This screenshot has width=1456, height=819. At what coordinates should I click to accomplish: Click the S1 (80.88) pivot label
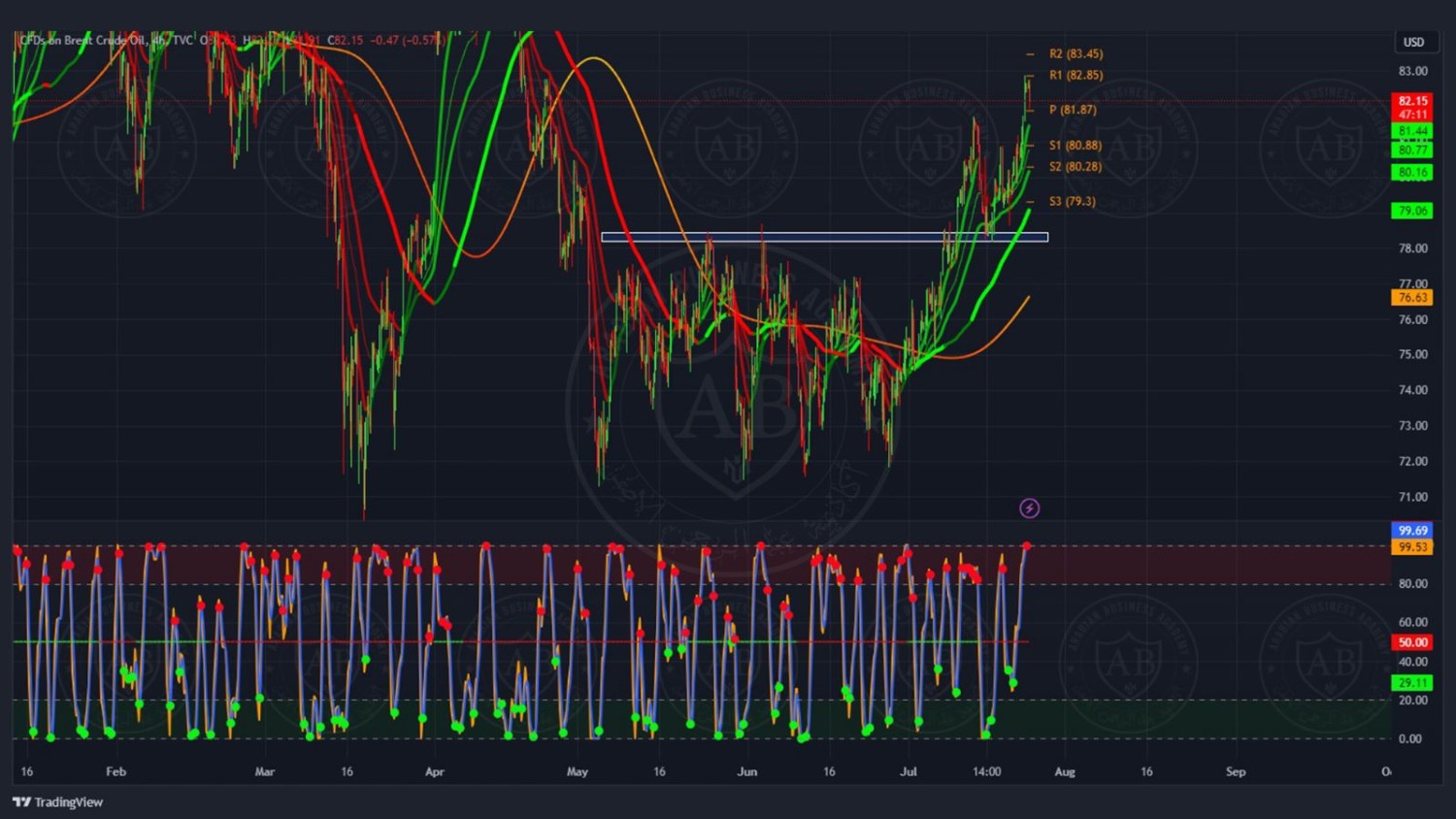(1075, 146)
